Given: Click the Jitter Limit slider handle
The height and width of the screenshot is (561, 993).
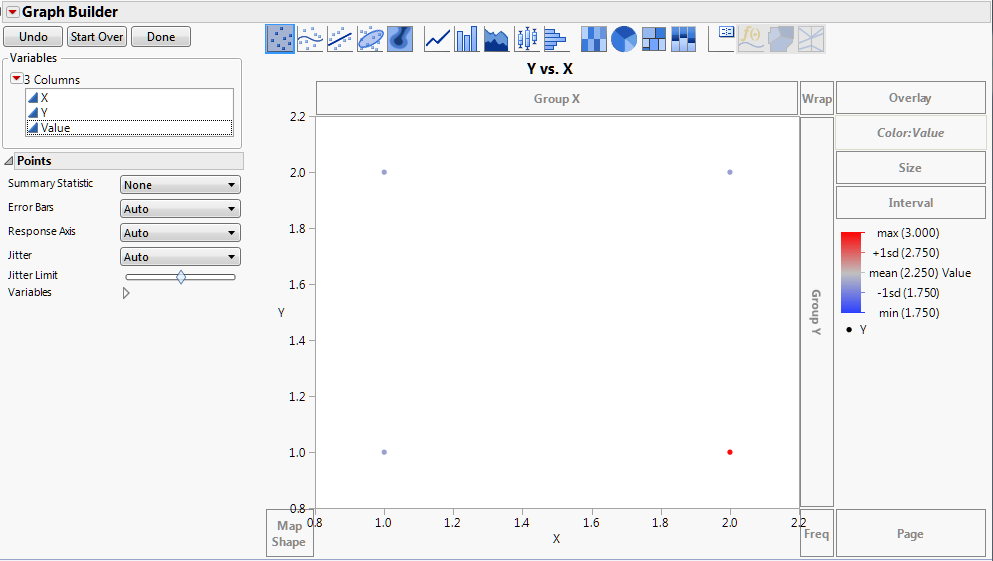Looking at the screenshot, I should tap(181, 277).
